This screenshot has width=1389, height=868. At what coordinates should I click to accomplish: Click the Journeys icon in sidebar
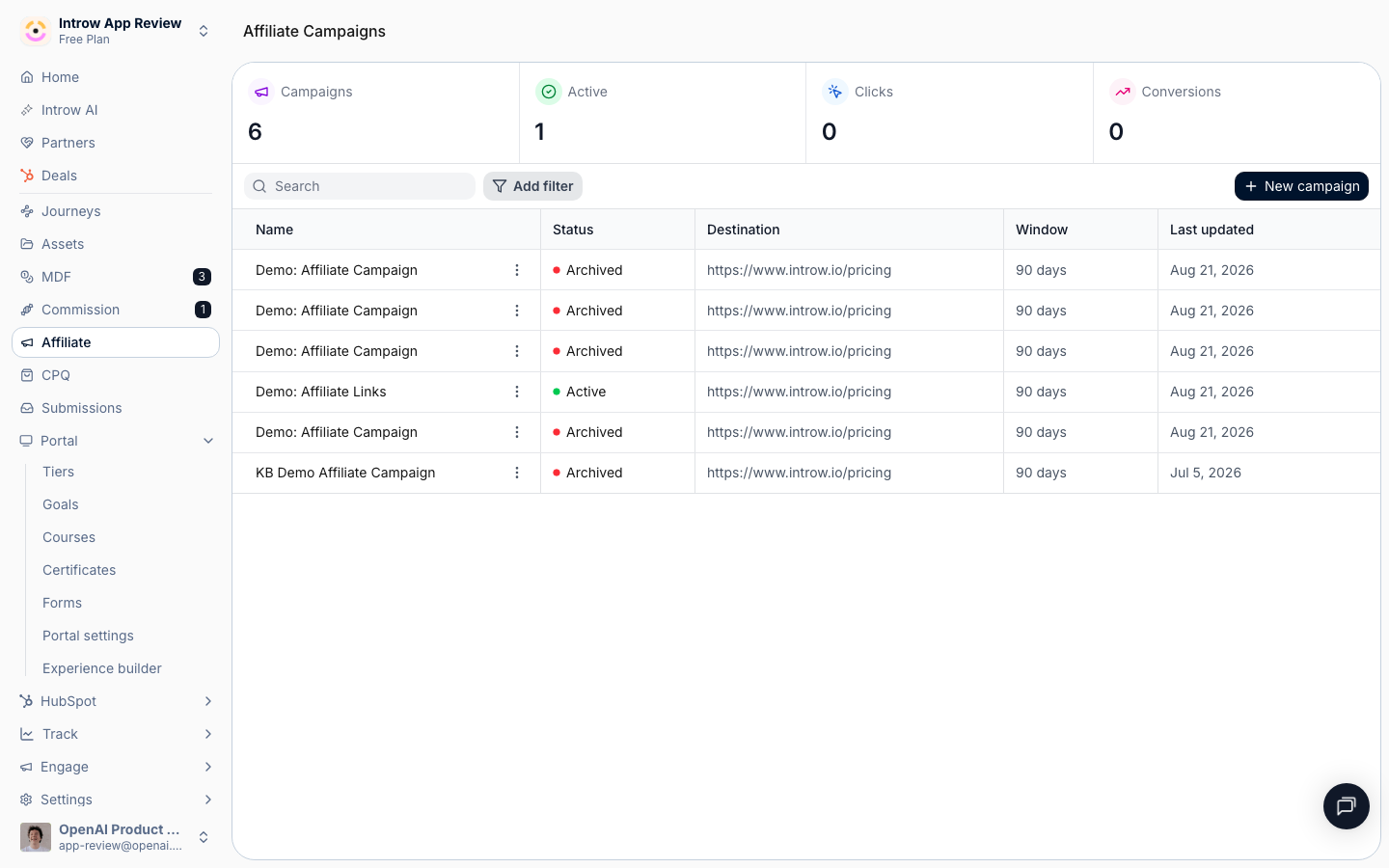[27, 211]
